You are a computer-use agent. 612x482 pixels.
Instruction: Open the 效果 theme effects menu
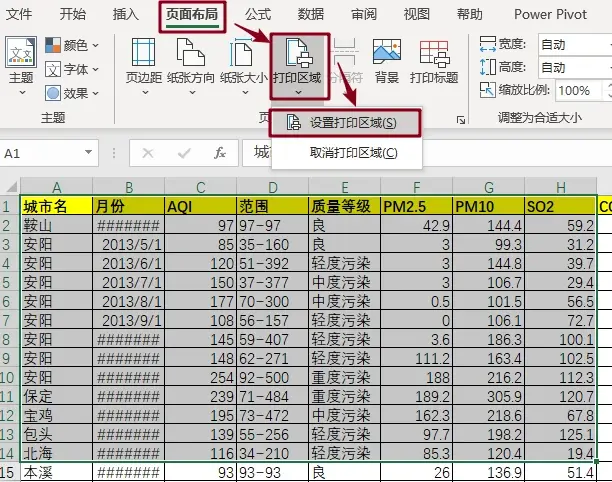72,93
